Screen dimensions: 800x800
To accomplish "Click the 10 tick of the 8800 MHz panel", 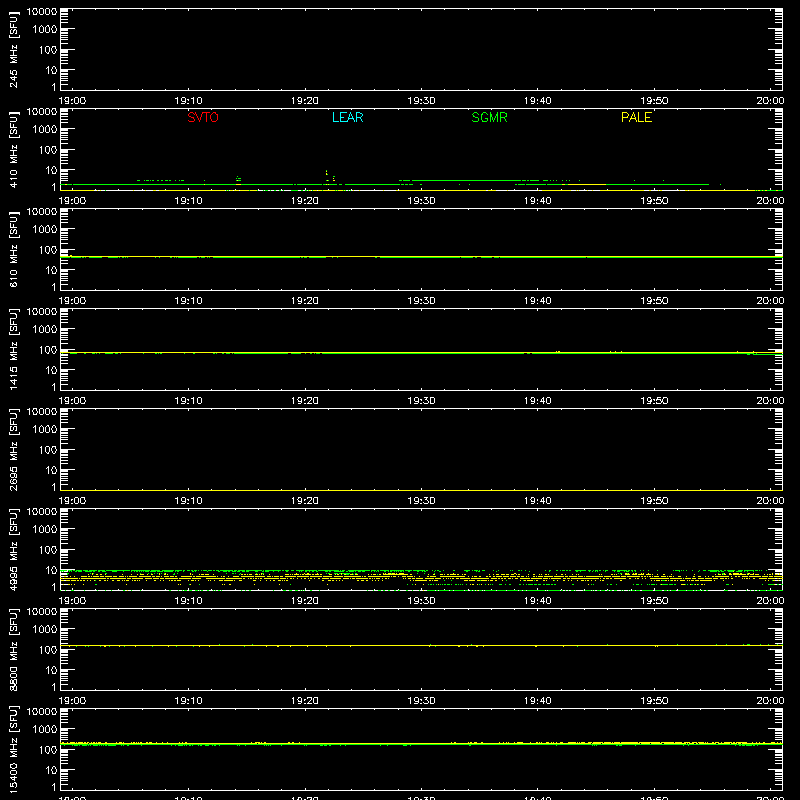I will 52,670.
